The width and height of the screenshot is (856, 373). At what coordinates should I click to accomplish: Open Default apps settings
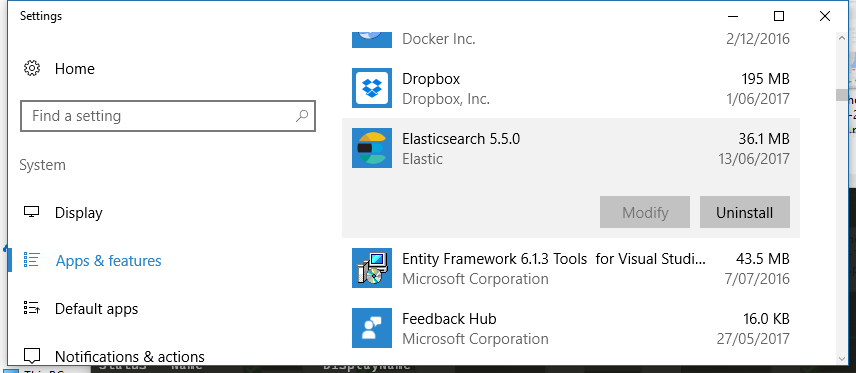tap(97, 309)
